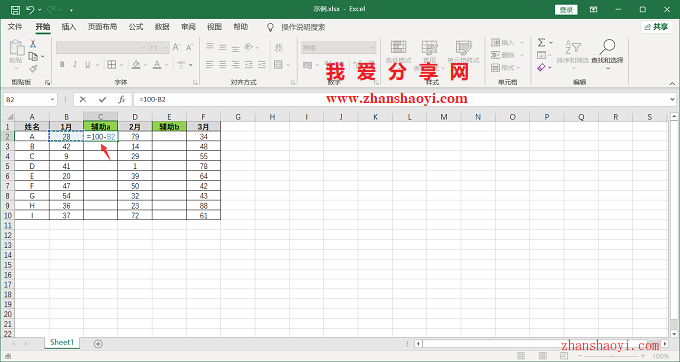The image size is (680, 362).
Task: Click the Cell Styles icon
Action: (464, 47)
